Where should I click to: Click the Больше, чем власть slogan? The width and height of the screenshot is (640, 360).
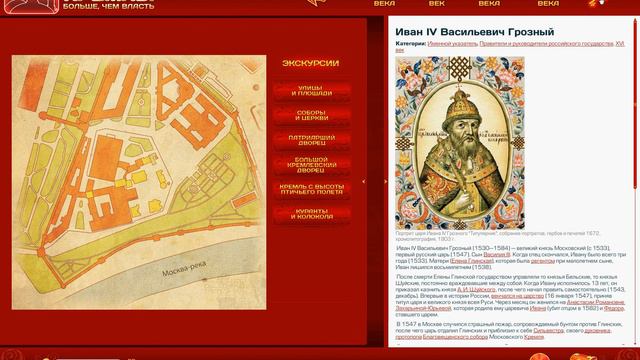coord(109,7)
